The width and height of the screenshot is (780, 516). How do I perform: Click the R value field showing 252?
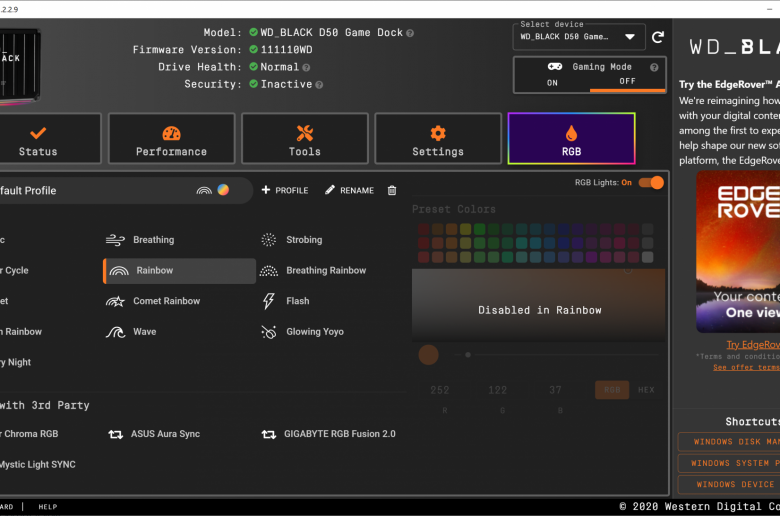[440, 390]
